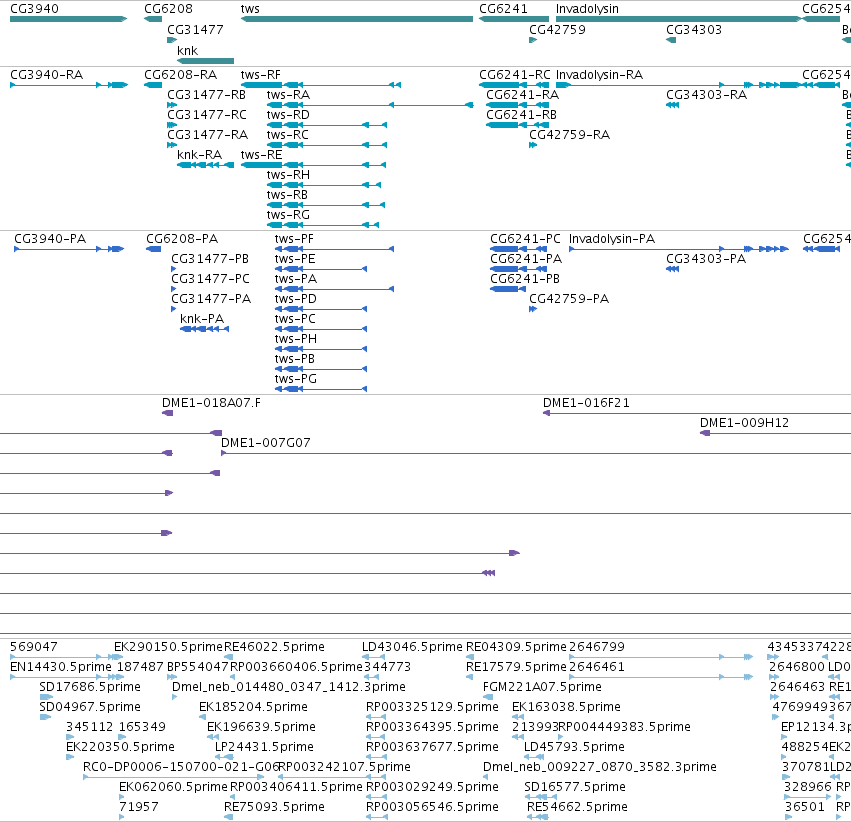
Task: Open transcript "CG3940-RA" label
Action: [x=47, y=75]
